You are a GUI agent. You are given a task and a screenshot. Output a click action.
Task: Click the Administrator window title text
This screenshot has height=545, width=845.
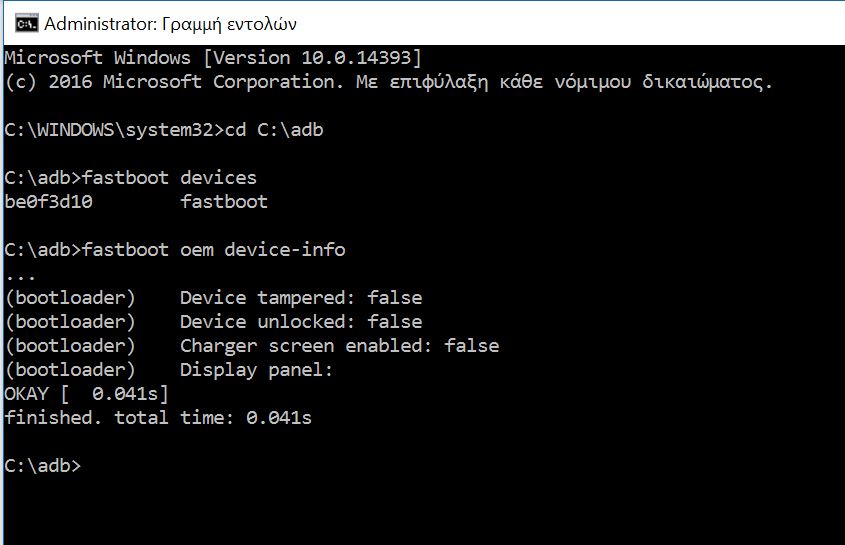[x=170, y=23]
